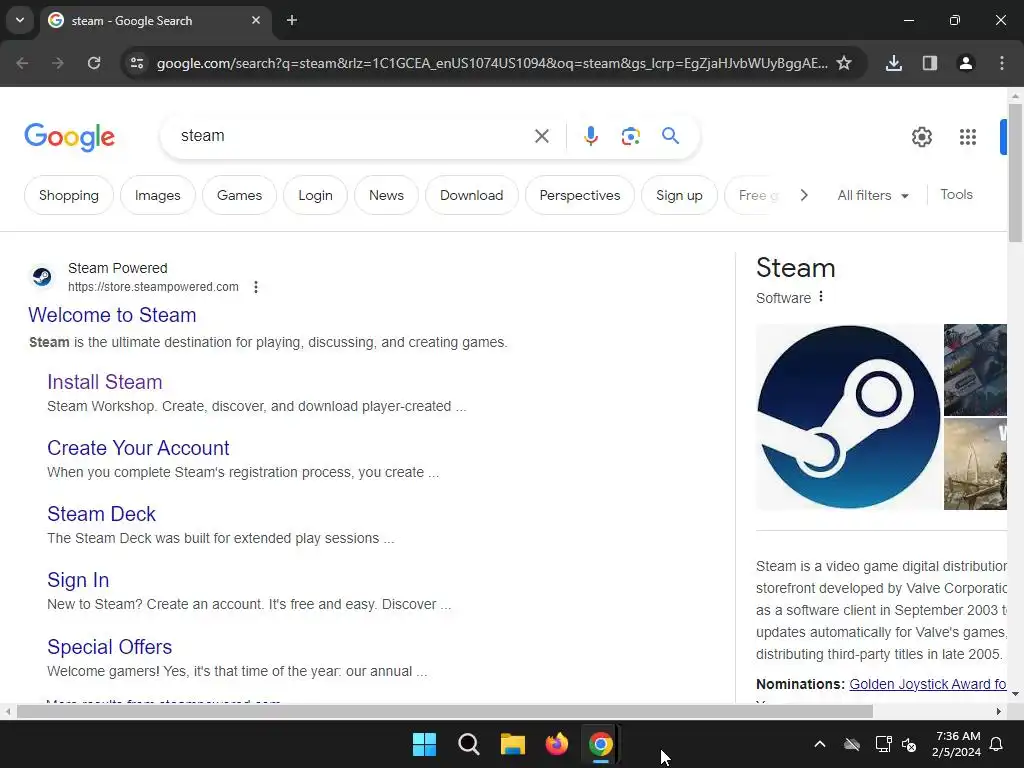Click the vertical page scrollbar
Viewport: 1024px width, 768px height.
pyautogui.click(x=1015, y=172)
